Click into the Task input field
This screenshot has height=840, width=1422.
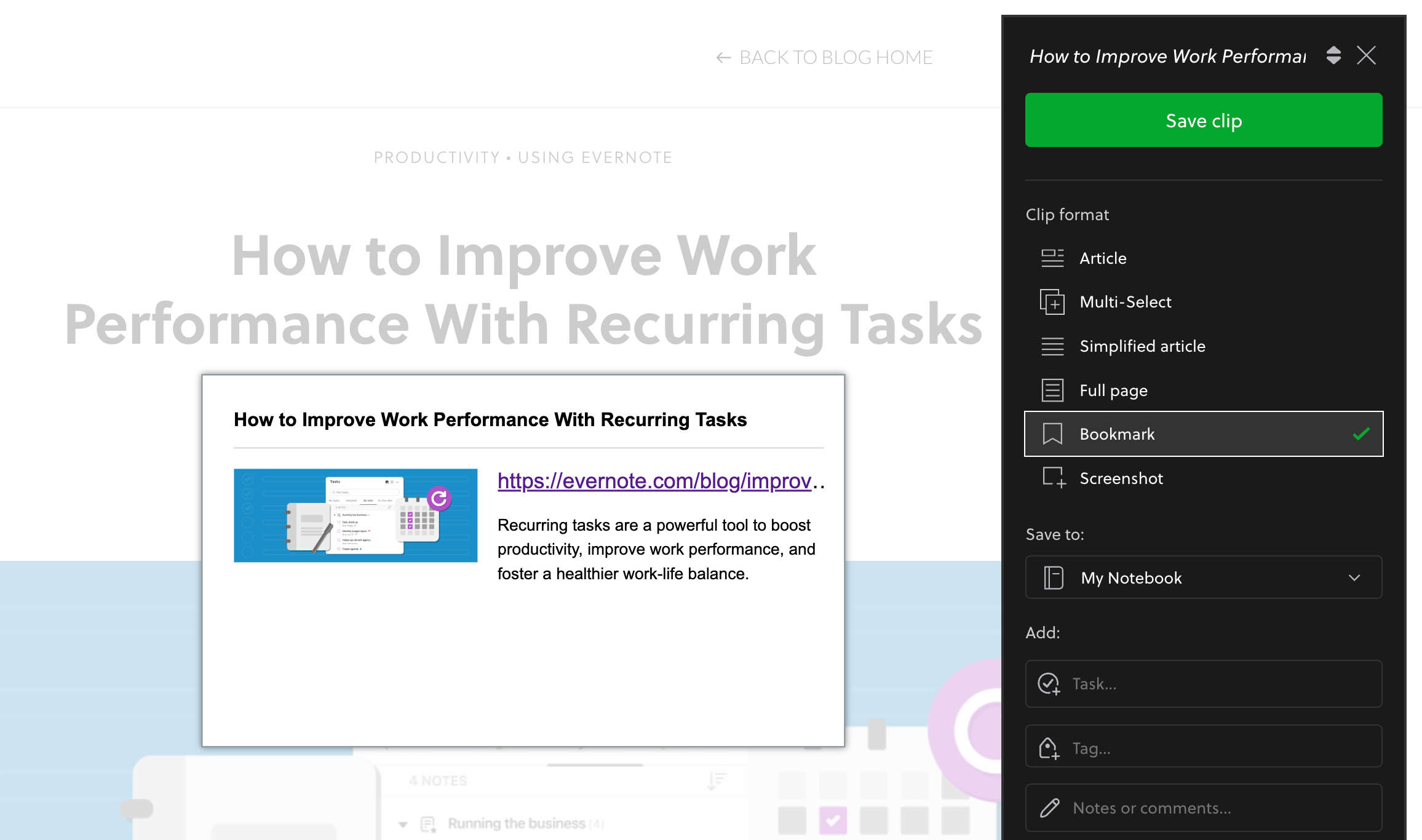pos(1204,684)
